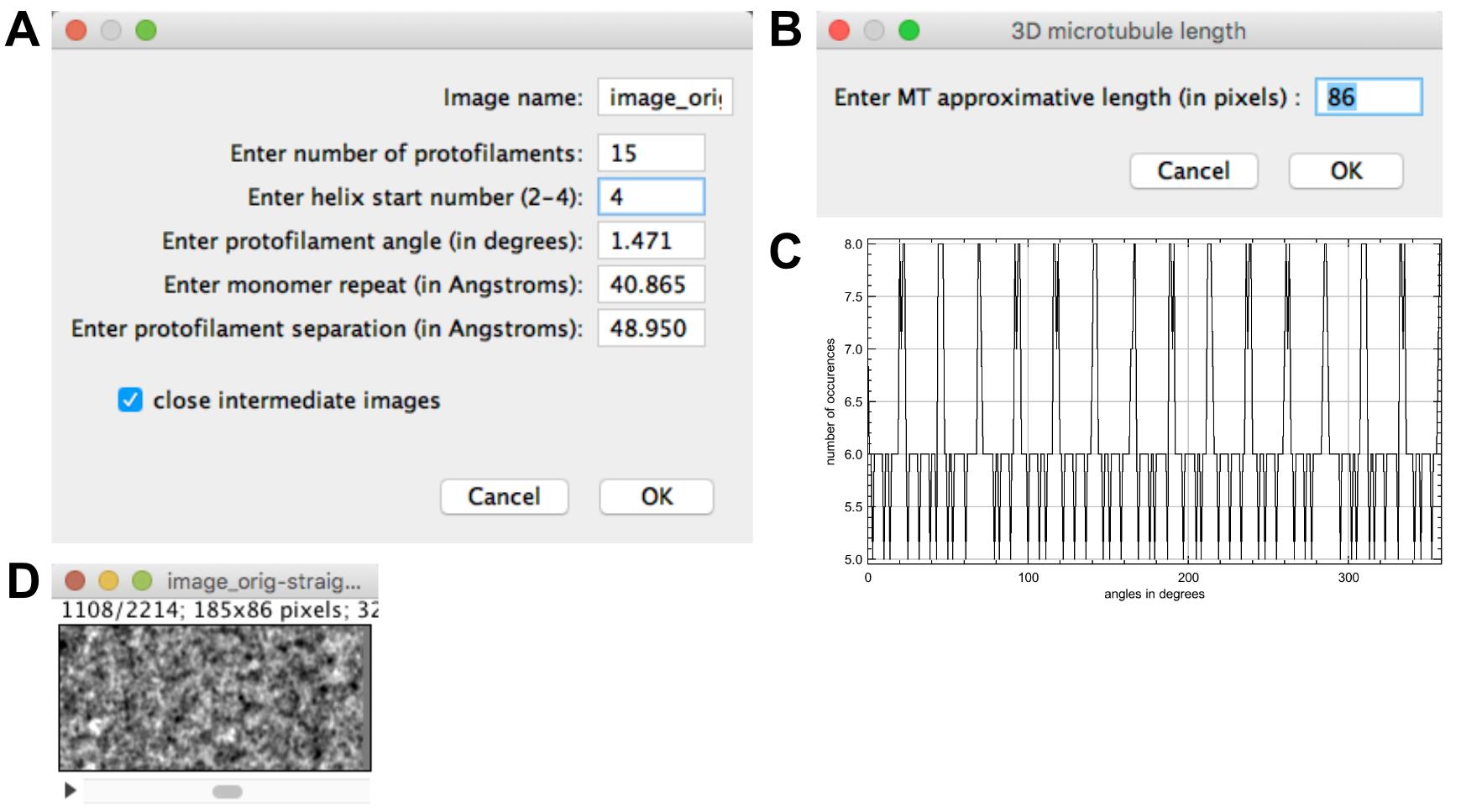Confirm parameters with OK in panel A
The height and width of the screenshot is (812, 1461).
pos(657,496)
